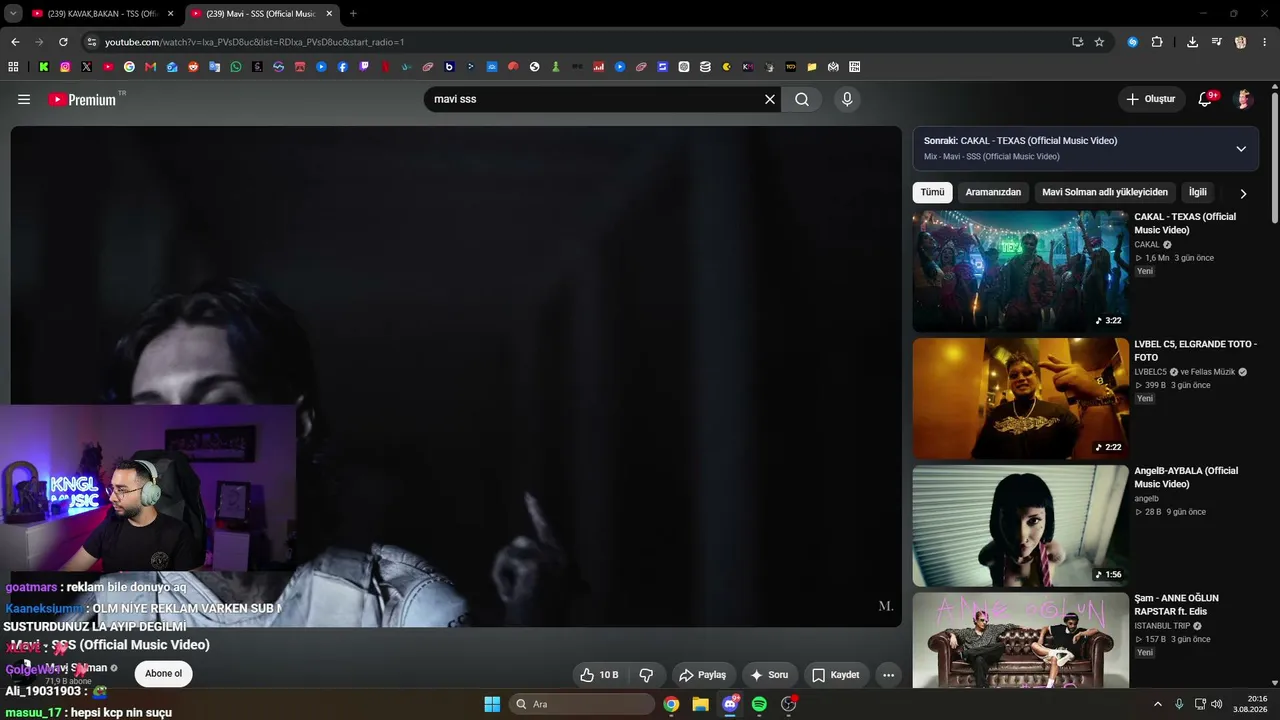Open the Shazam extension
Viewport: 1280px width, 720px height.
[1133, 42]
